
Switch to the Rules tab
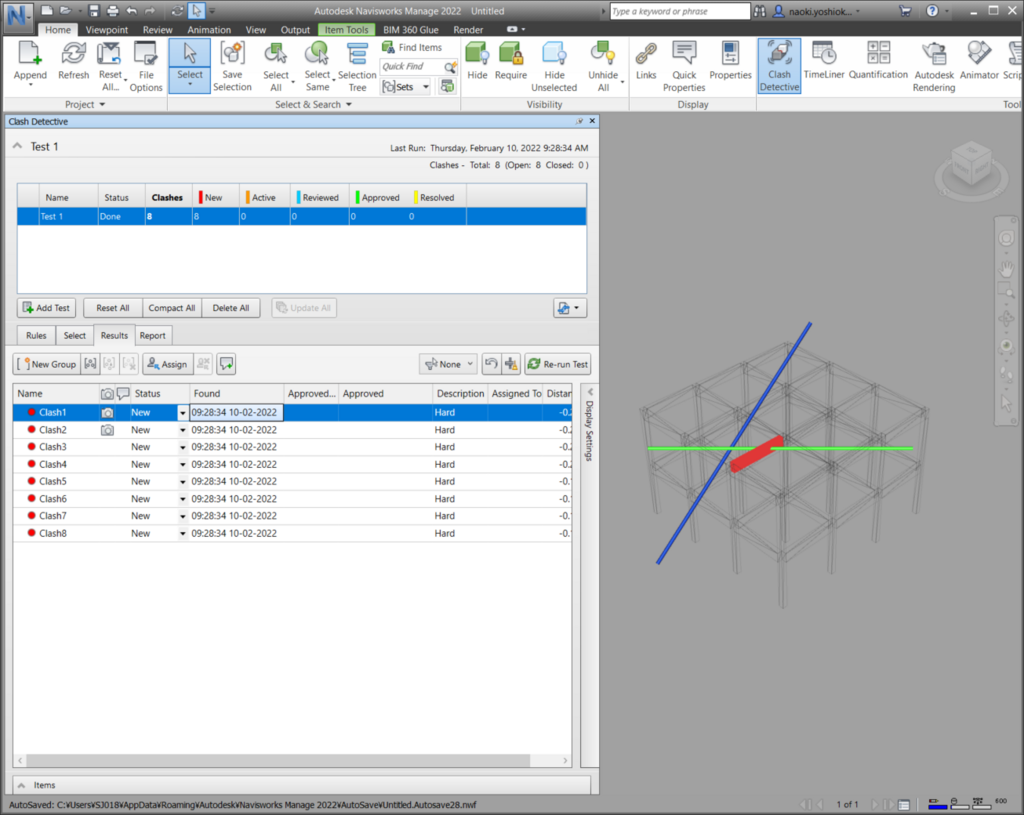coord(36,335)
